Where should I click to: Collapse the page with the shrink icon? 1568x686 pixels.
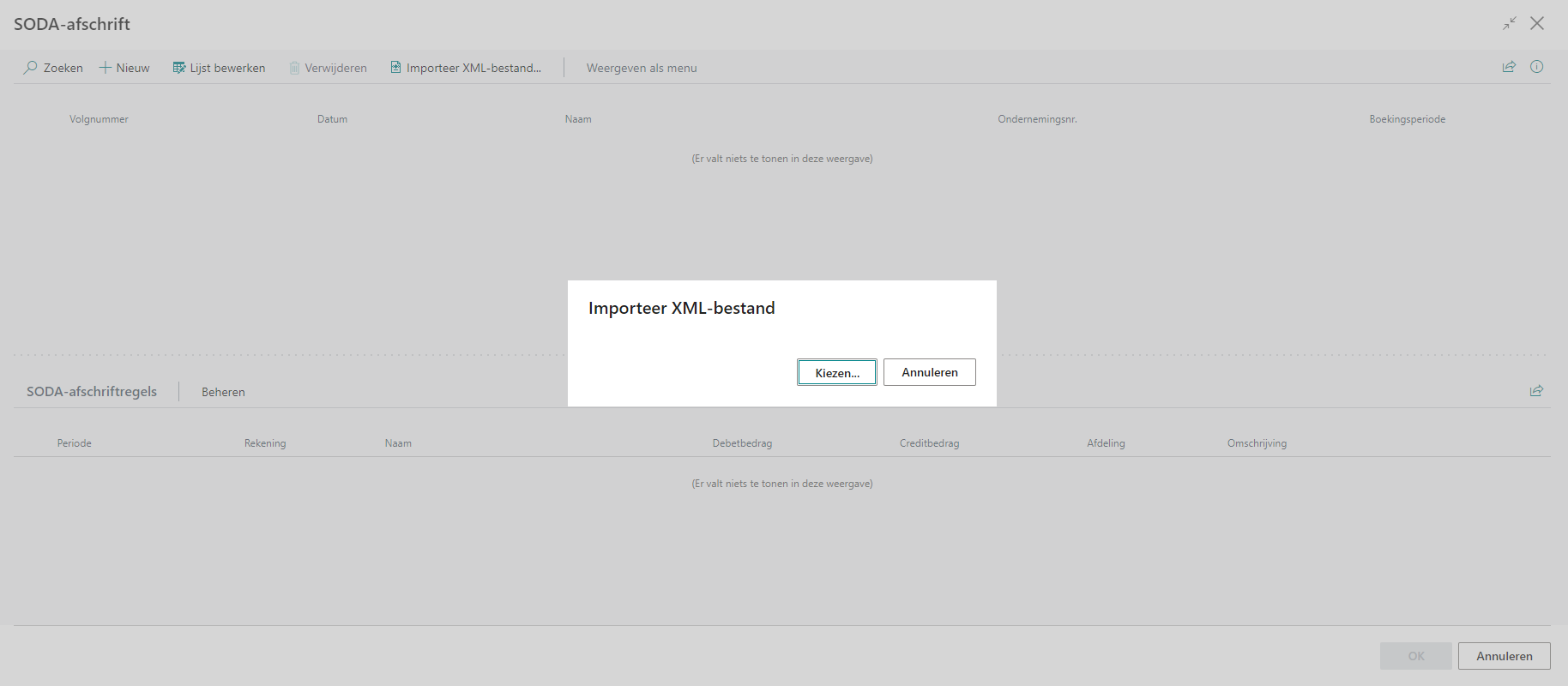[1510, 24]
